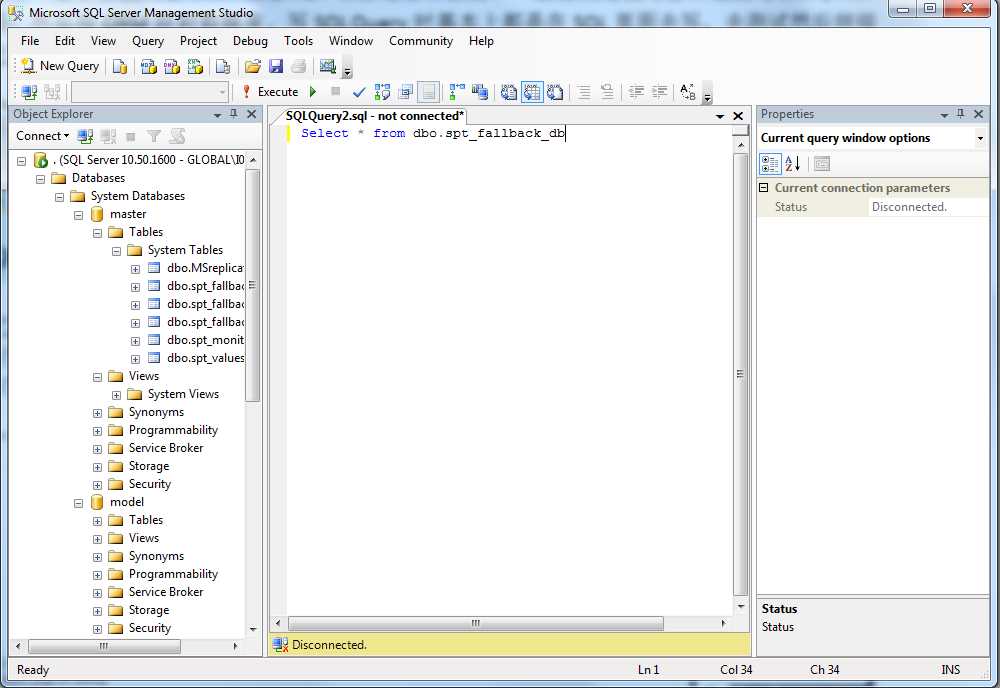Select the SQLQuery2.sql tab
This screenshot has height=688, width=1000.
[x=374, y=116]
